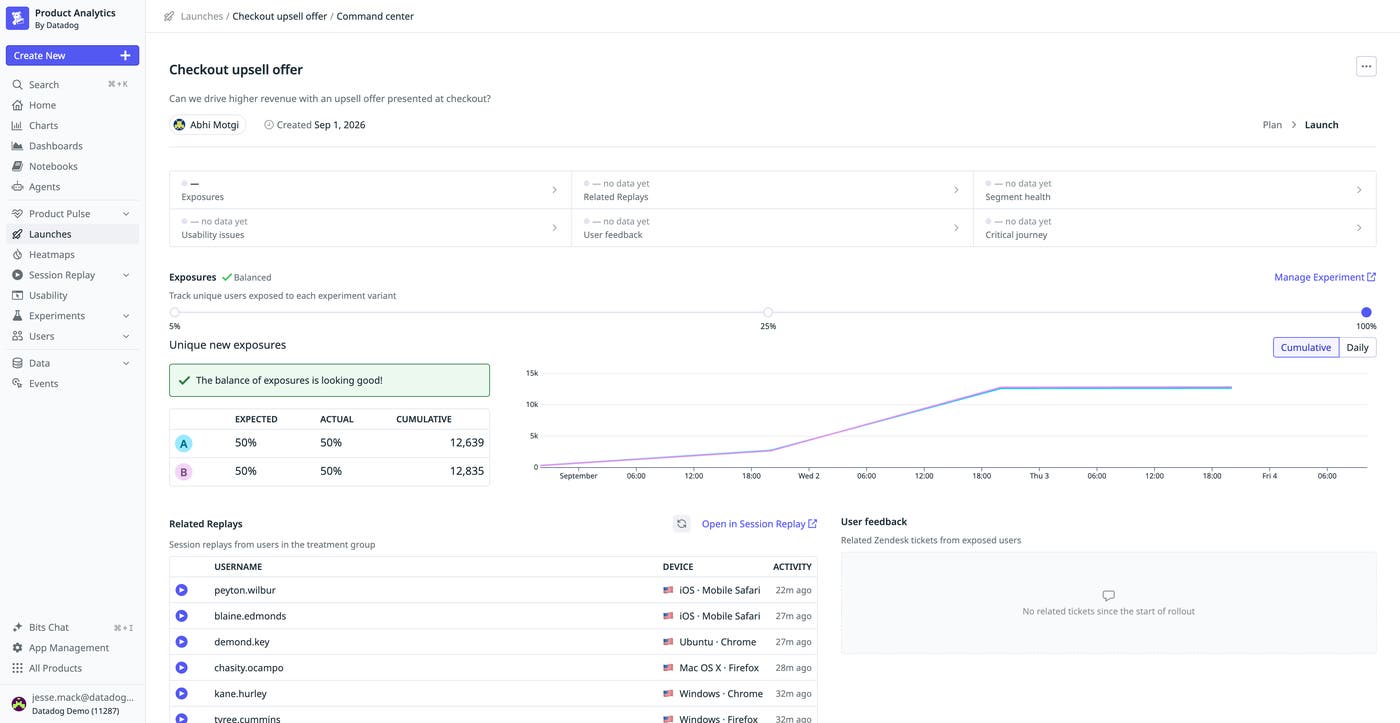
Task: Click the Bits Chat sparkle icon
Action: [17, 628]
